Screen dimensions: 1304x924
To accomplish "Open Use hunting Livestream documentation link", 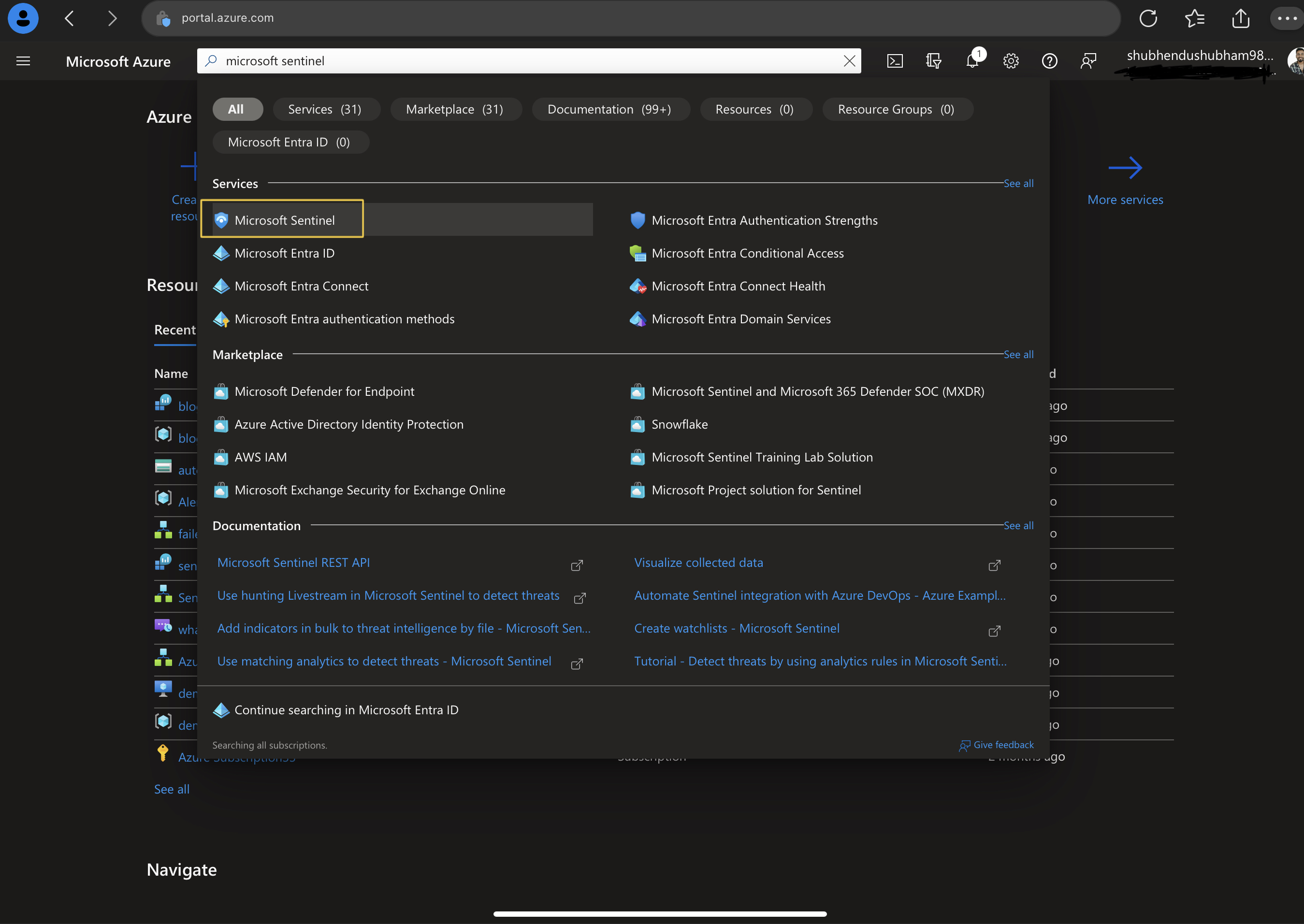I will click(389, 596).
